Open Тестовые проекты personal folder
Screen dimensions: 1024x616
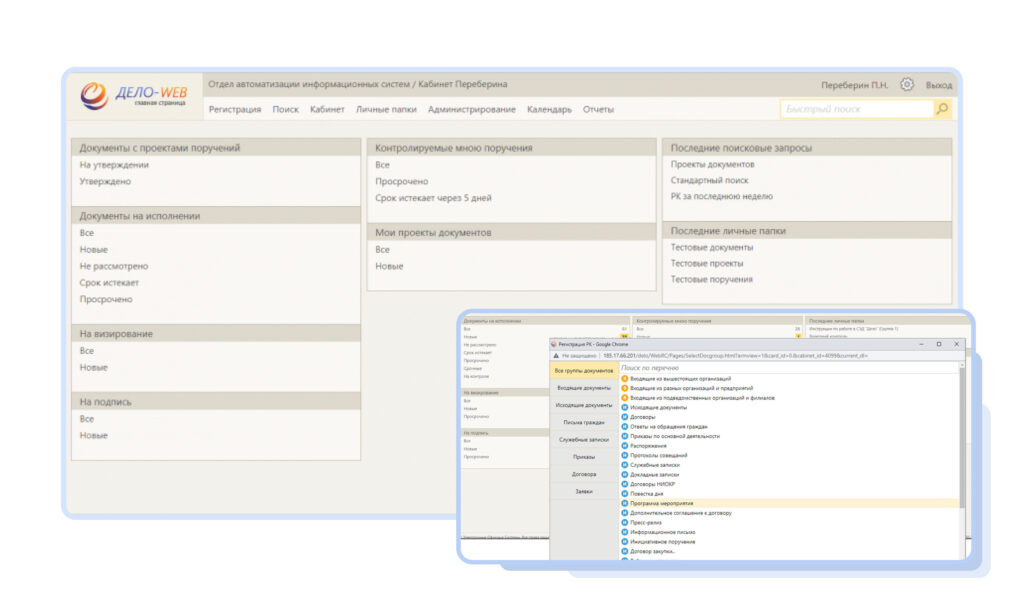tap(706, 263)
